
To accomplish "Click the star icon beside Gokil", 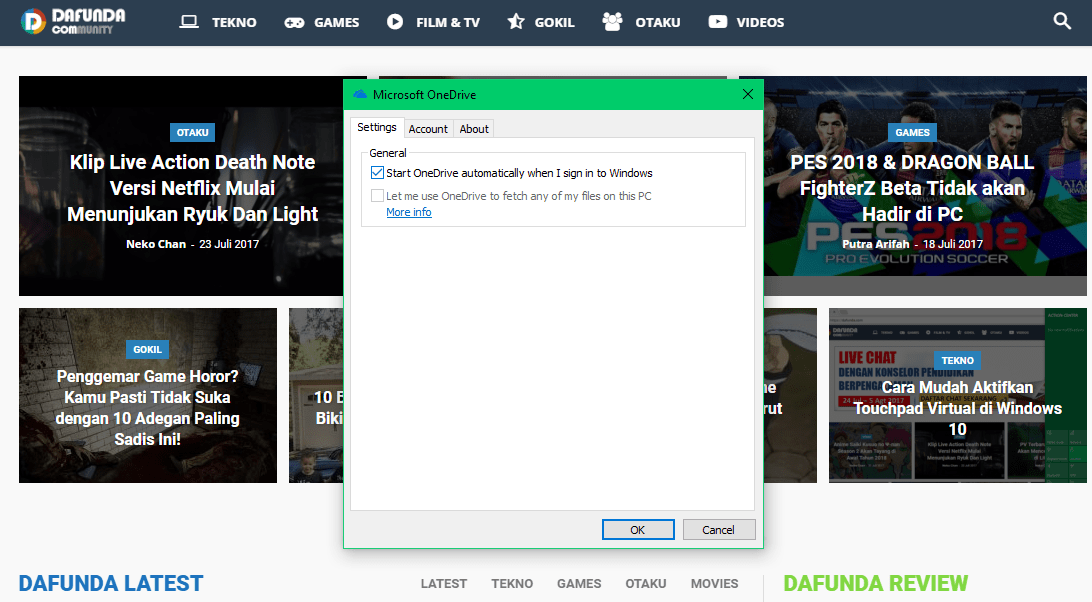I will pos(515,22).
